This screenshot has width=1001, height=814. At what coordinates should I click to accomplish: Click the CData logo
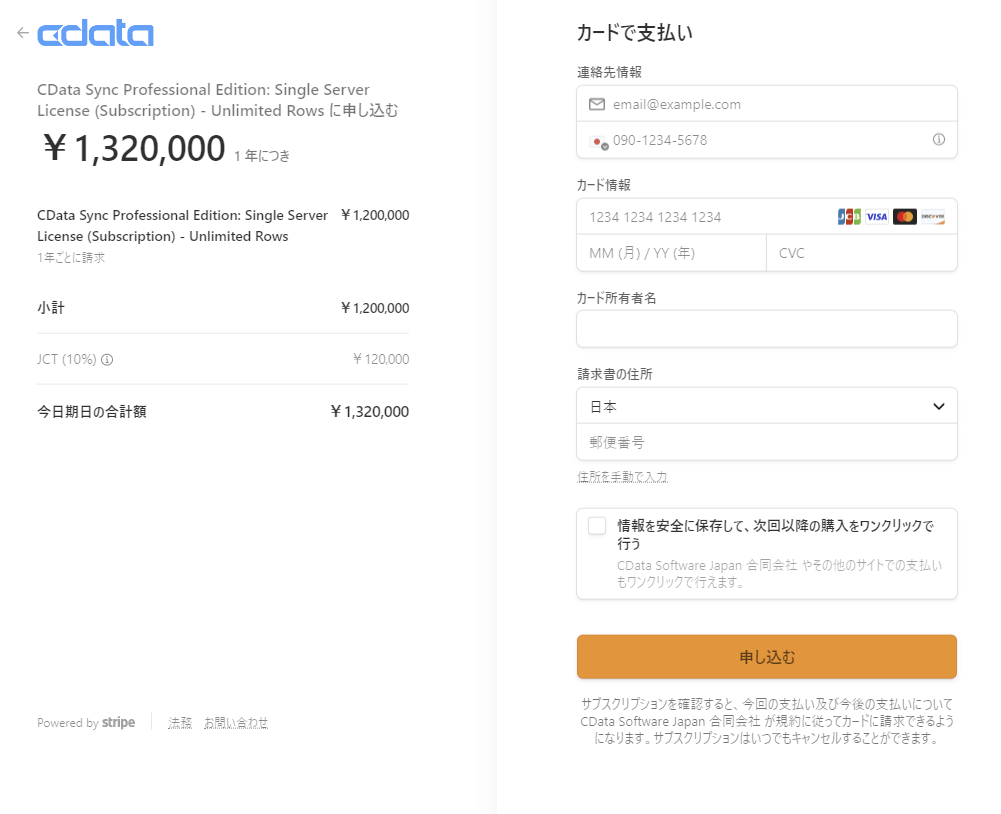point(95,35)
